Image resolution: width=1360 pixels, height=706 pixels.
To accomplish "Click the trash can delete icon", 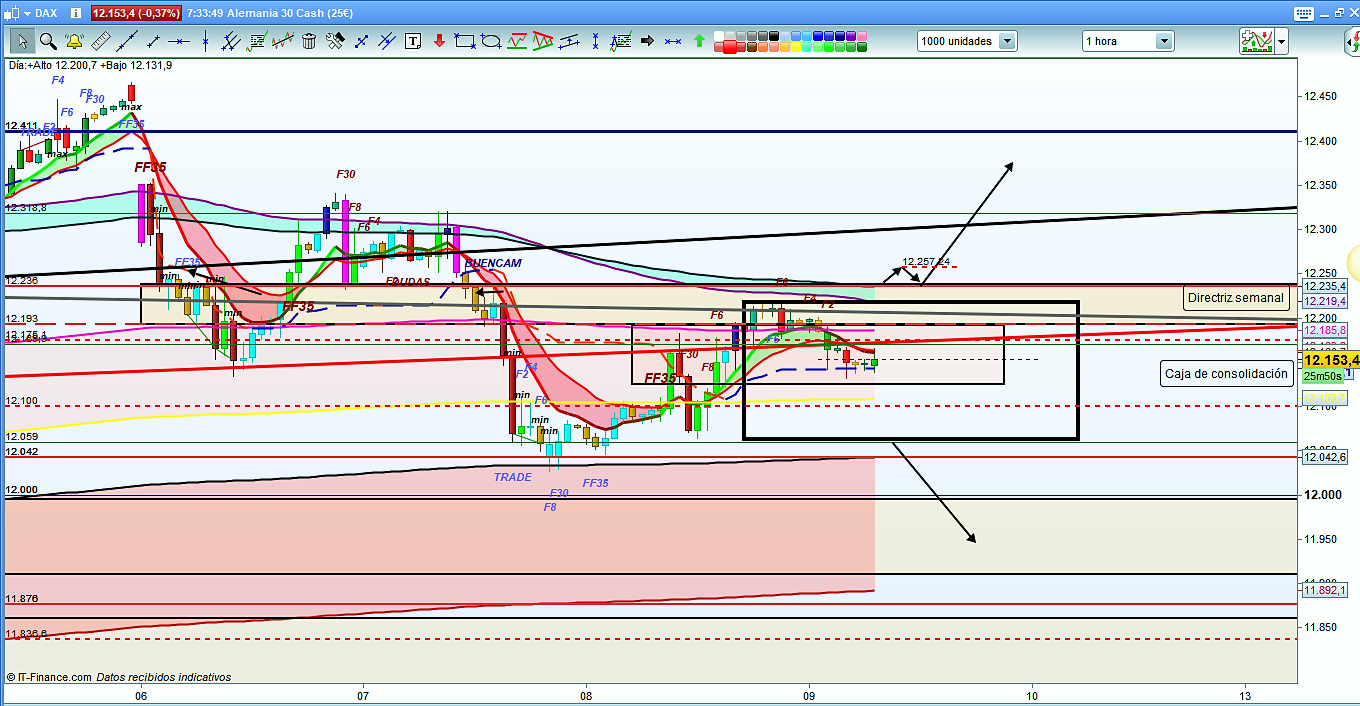I will click(309, 41).
